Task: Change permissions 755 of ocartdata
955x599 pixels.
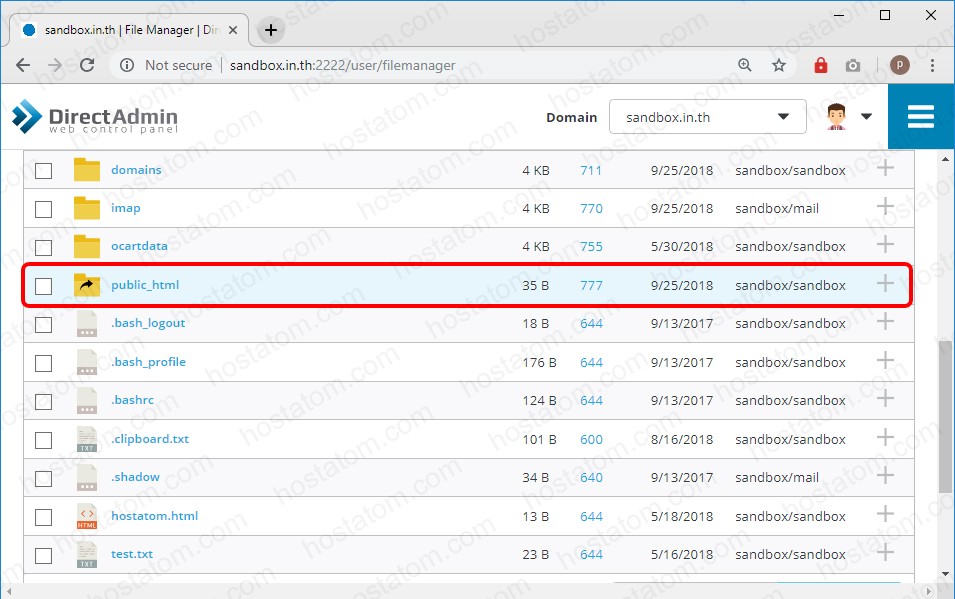Action: tap(591, 247)
